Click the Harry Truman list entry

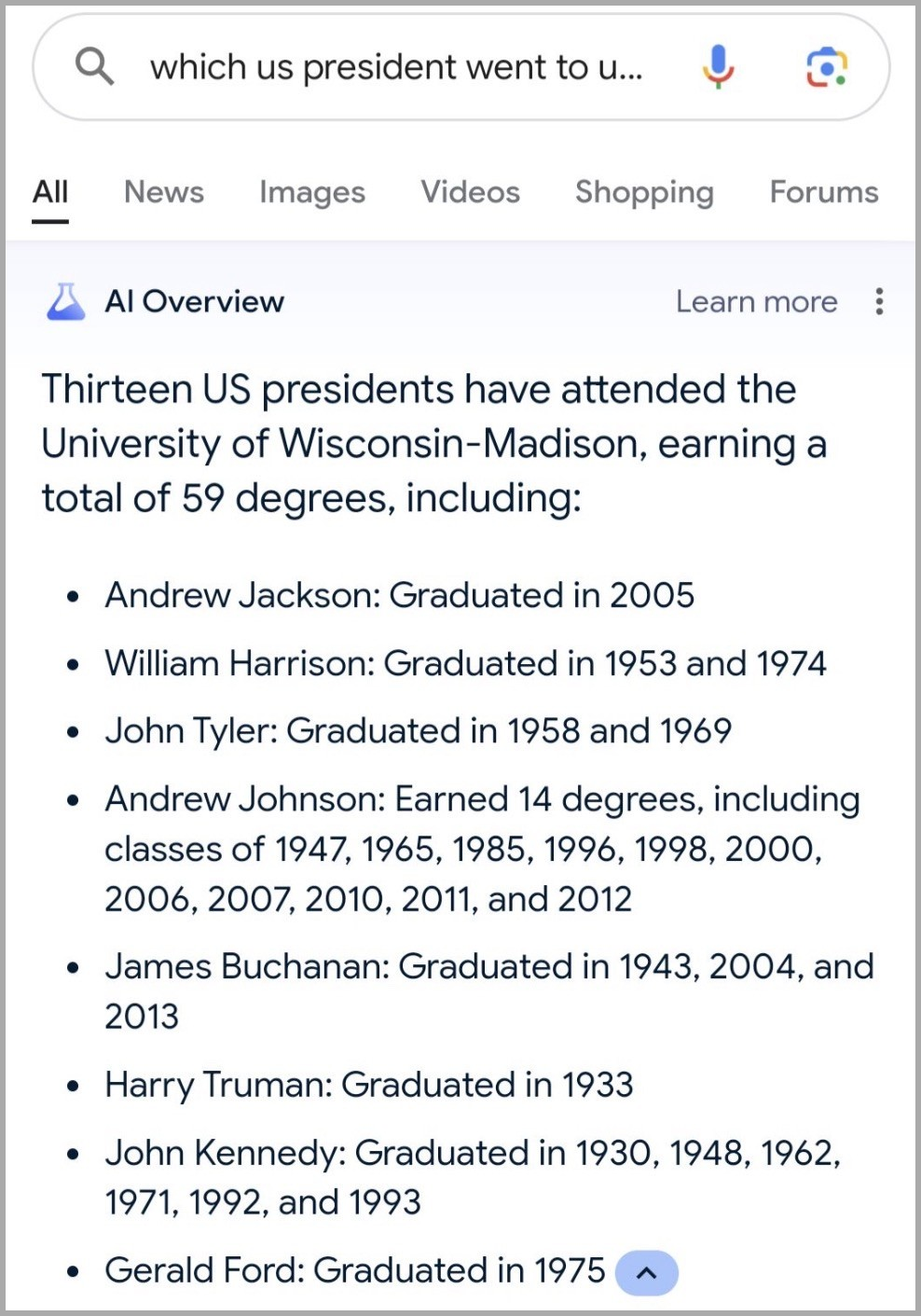click(x=368, y=1085)
